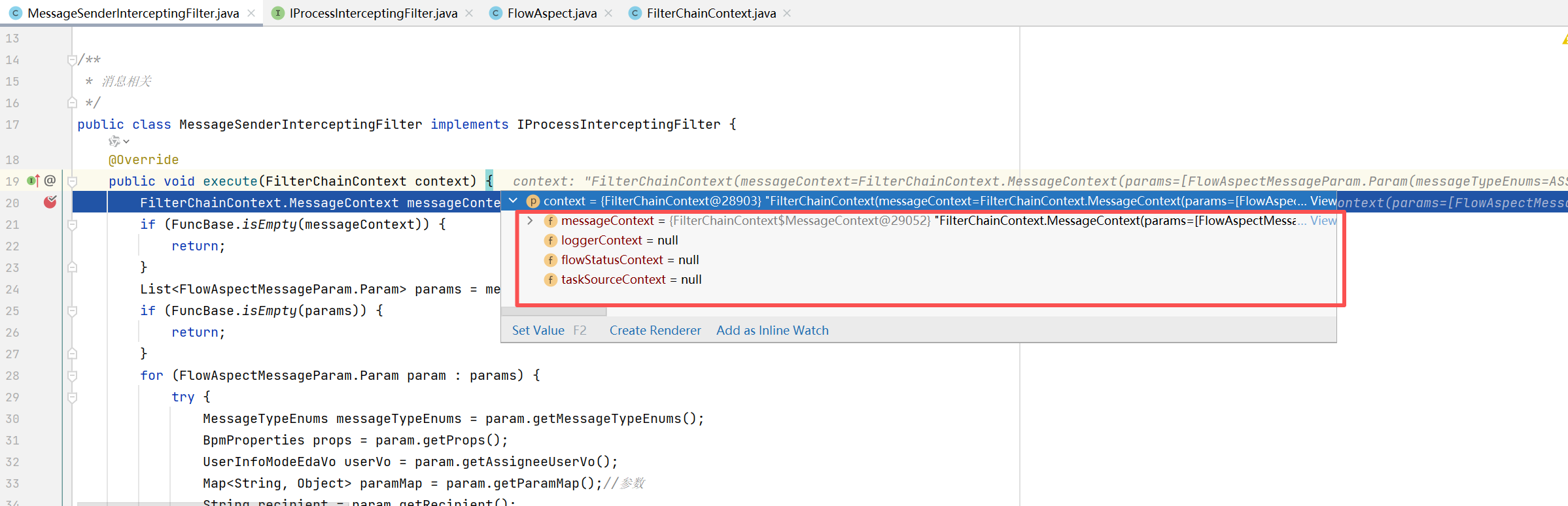Collapse the context variable tree node

click(x=514, y=201)
